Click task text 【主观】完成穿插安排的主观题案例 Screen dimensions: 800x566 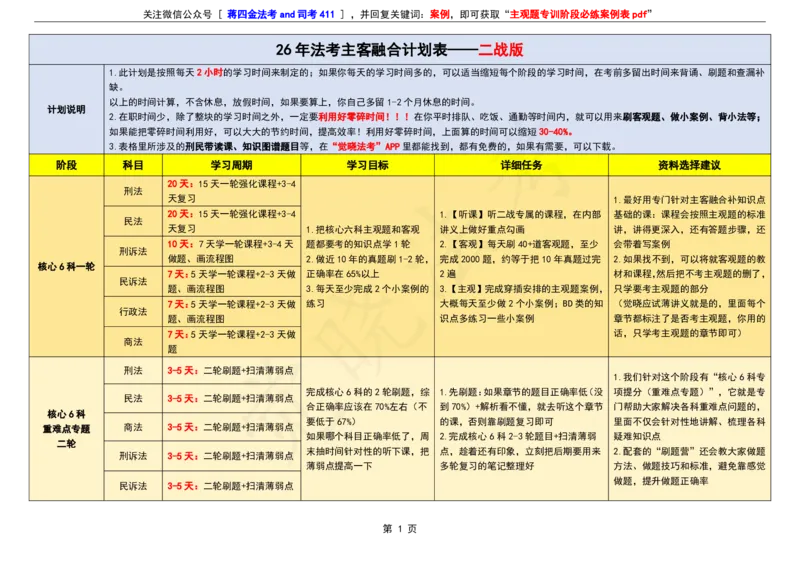(x=523, y=289)
